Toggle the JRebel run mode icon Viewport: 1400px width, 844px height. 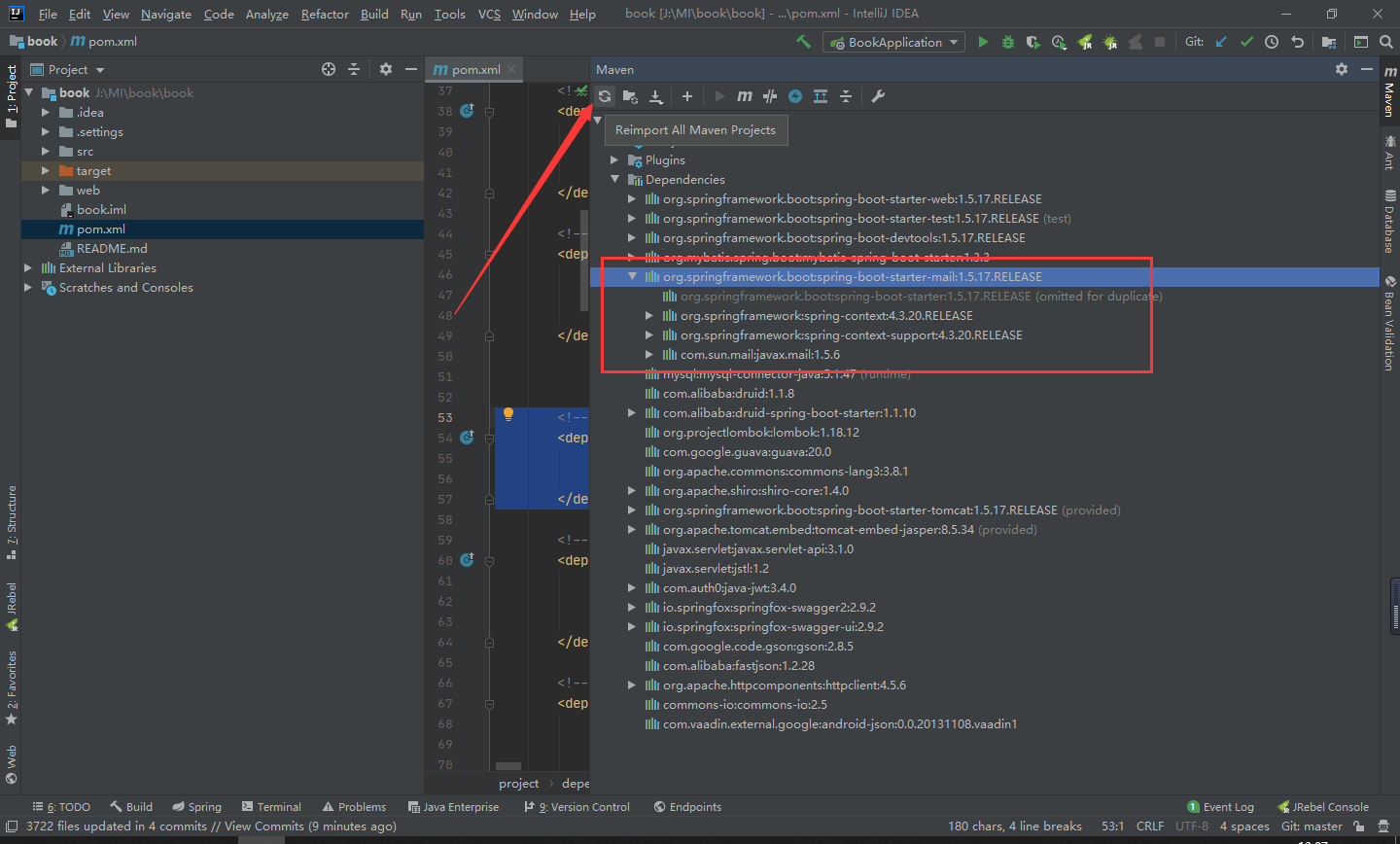coord(1085,42)
